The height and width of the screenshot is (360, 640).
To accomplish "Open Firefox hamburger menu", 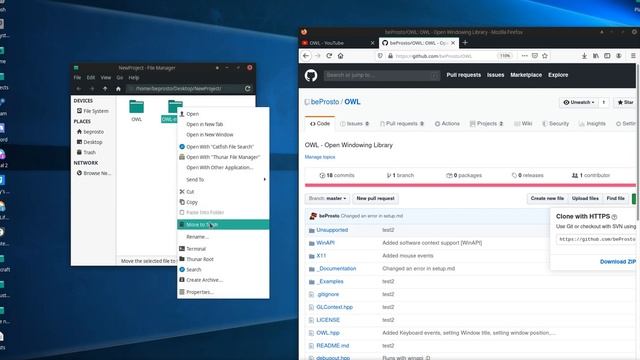I will (x=633, y=56).
